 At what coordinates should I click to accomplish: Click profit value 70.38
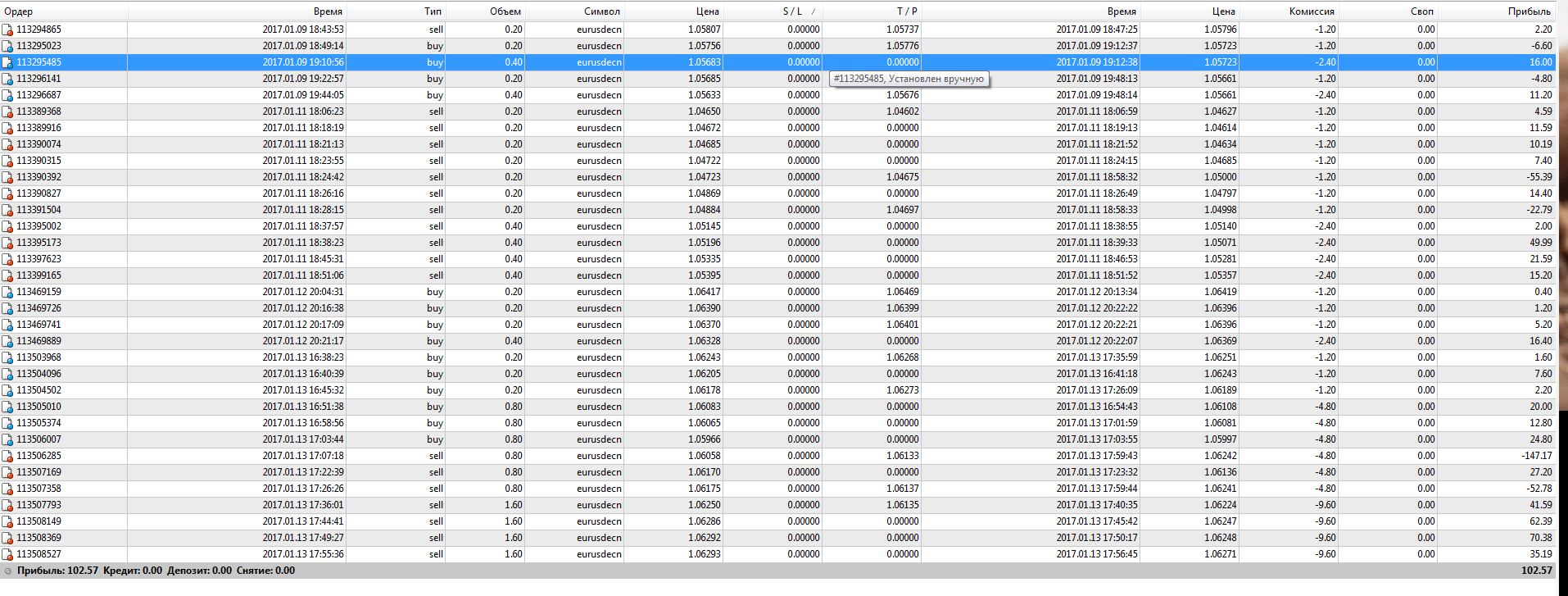tap(1541, 538)
